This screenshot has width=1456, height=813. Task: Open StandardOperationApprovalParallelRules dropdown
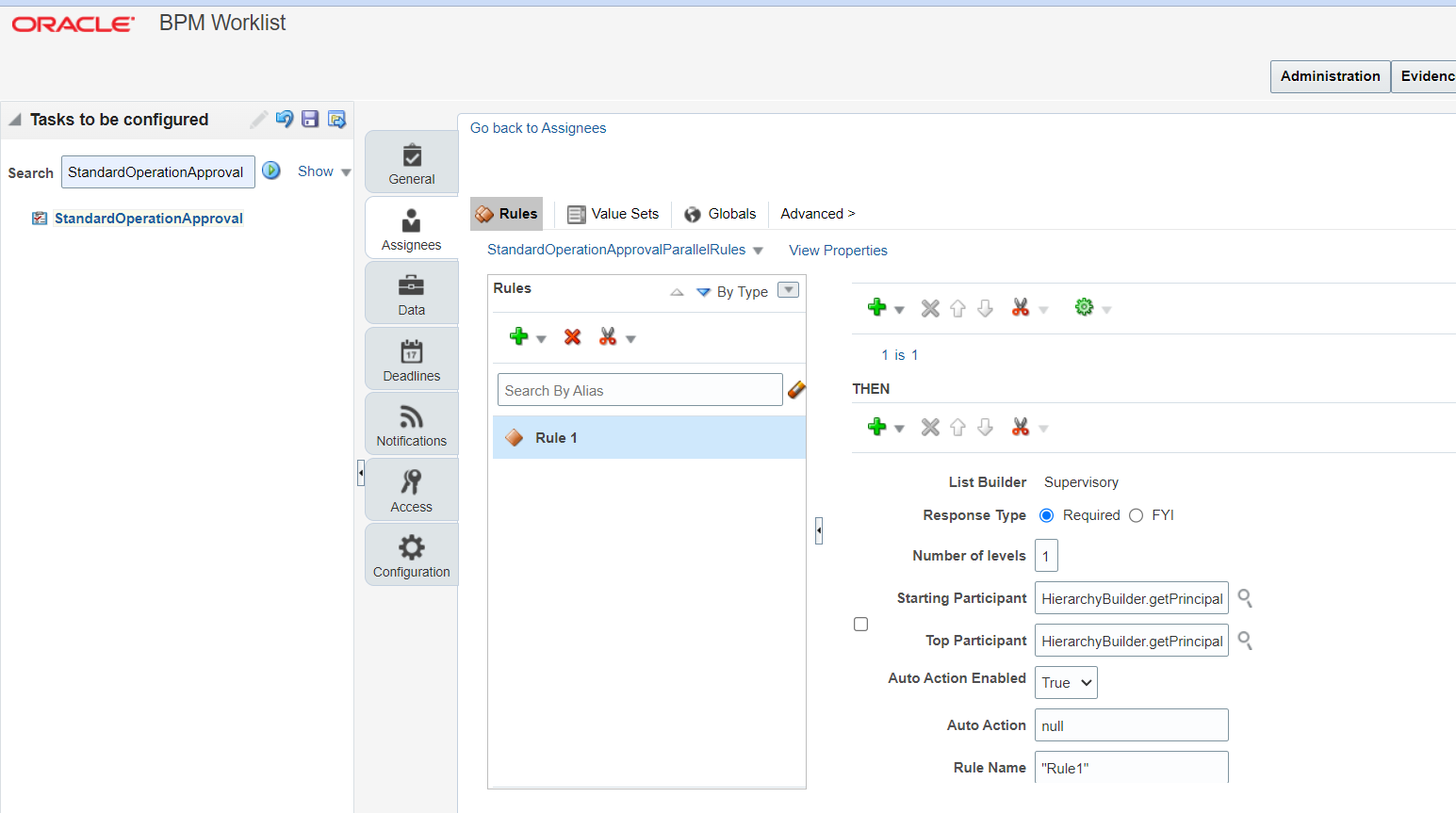pyautogui.click(x=758, y=251)
